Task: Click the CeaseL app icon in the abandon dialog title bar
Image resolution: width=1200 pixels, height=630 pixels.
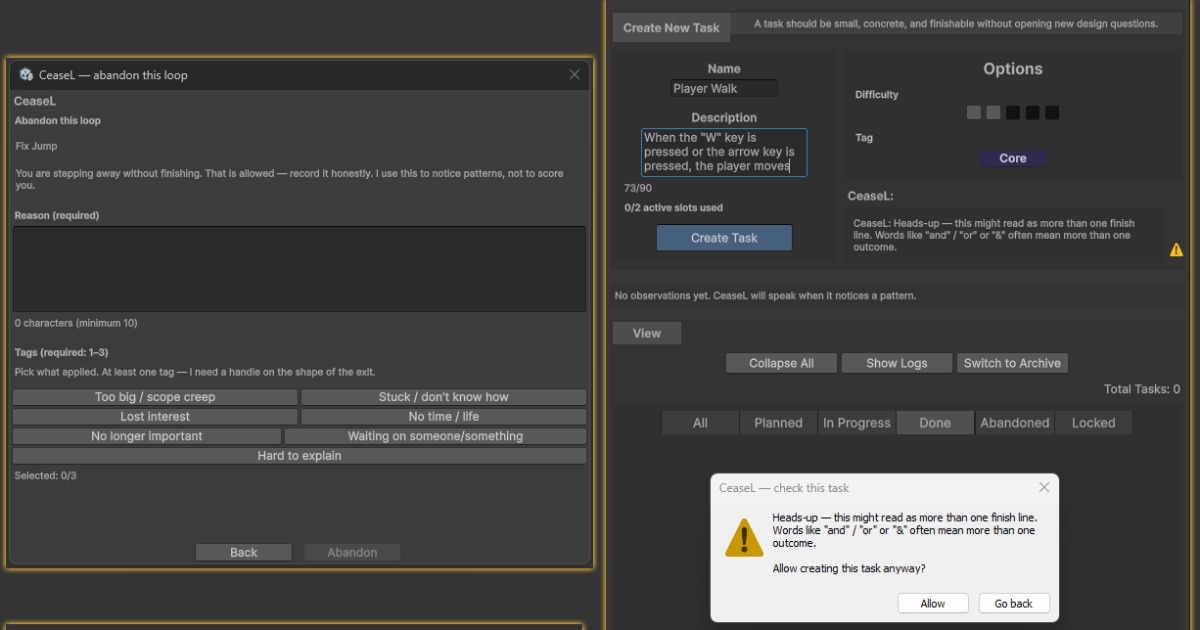Action: 27,75
